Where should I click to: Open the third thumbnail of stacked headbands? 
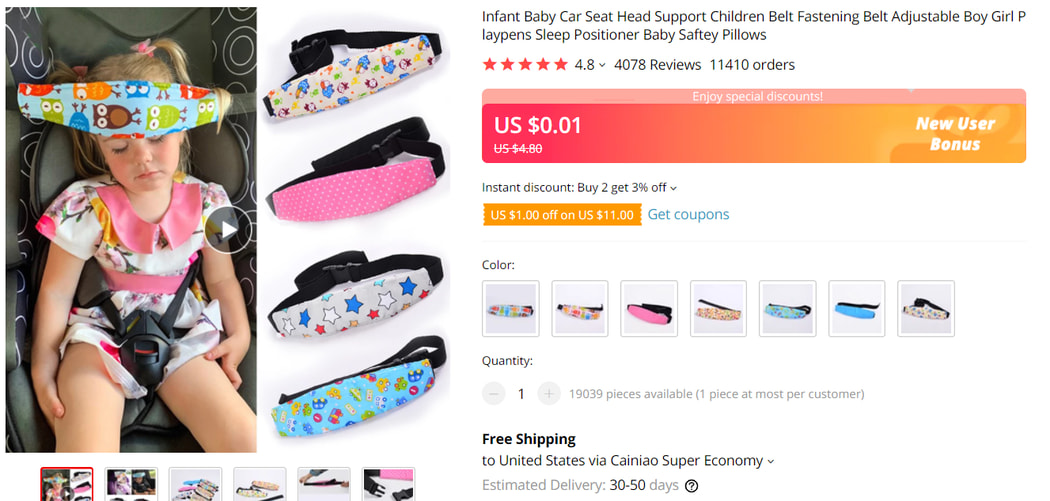pyautogui.click(x=195, y=484)
